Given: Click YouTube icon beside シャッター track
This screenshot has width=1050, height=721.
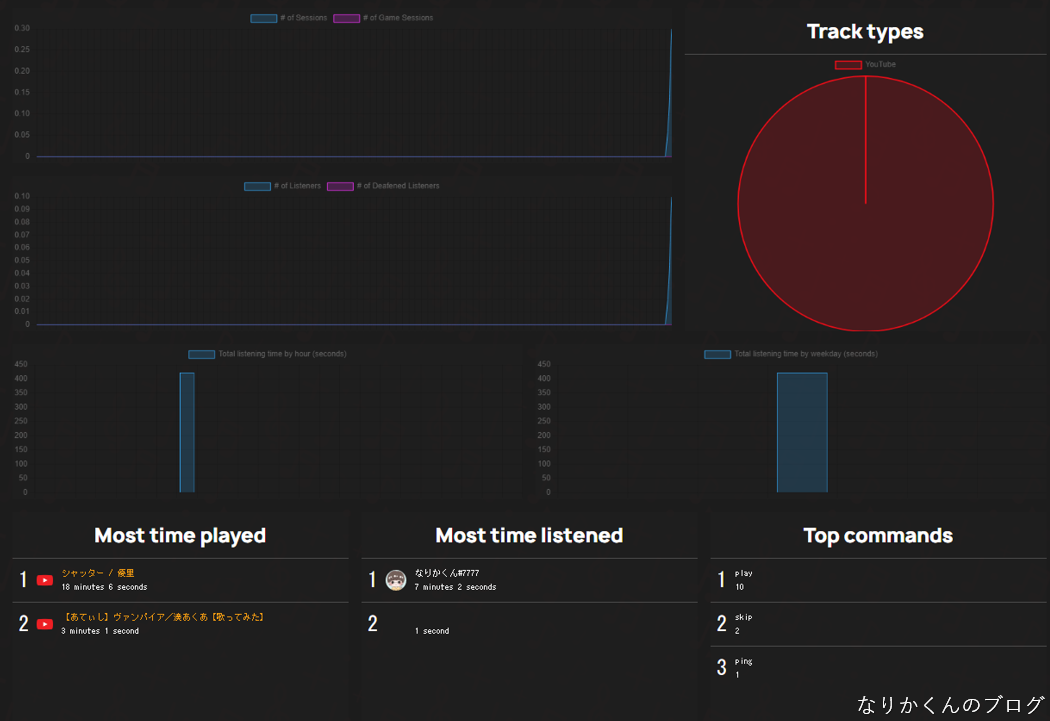Looking at the screenshot, I should tap(45, 580).
